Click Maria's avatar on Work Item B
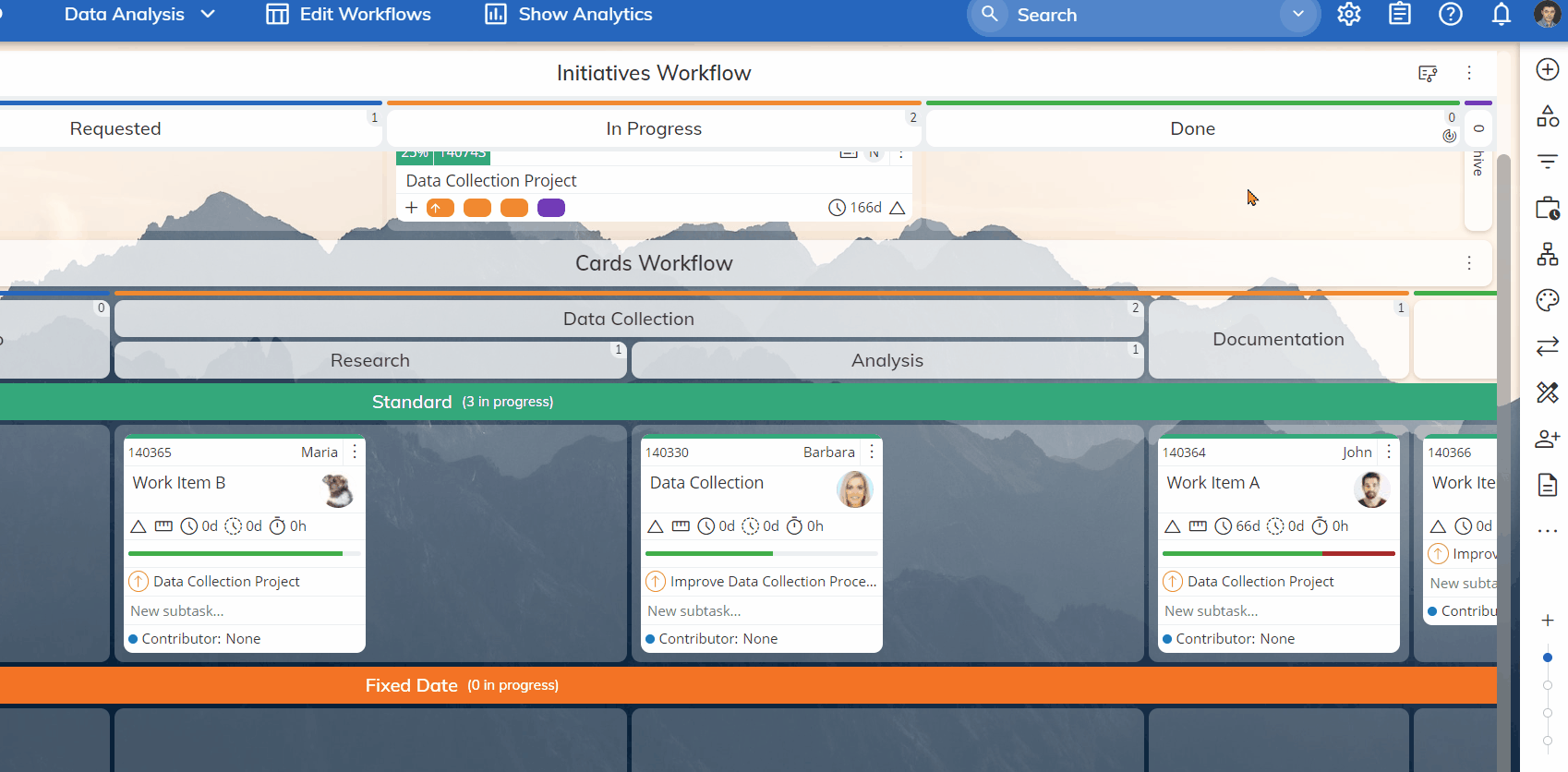The height and width of the screenshot is (772, 1568). click(x=338, y=489)
